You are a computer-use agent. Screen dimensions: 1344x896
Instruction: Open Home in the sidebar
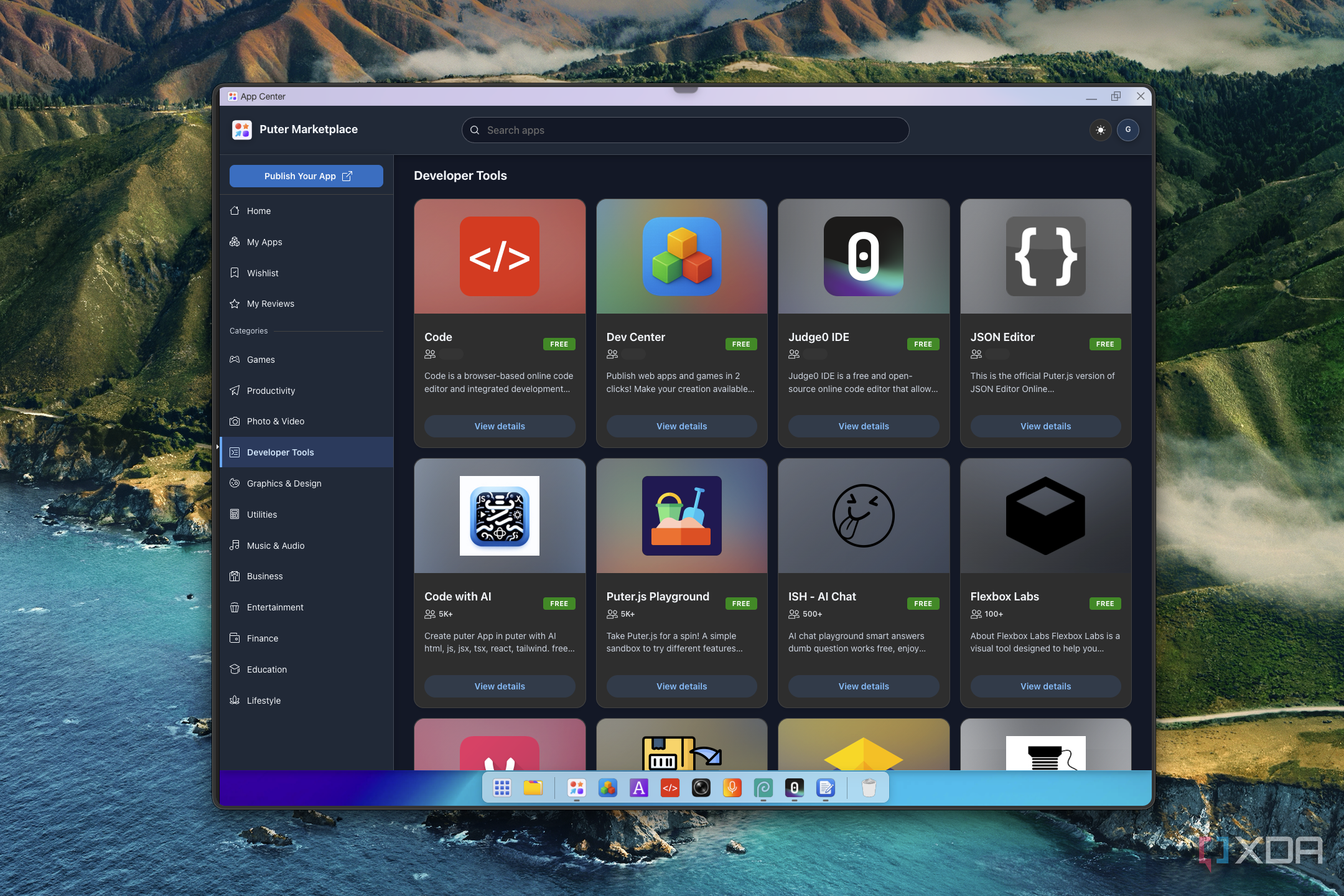(306, 211)
